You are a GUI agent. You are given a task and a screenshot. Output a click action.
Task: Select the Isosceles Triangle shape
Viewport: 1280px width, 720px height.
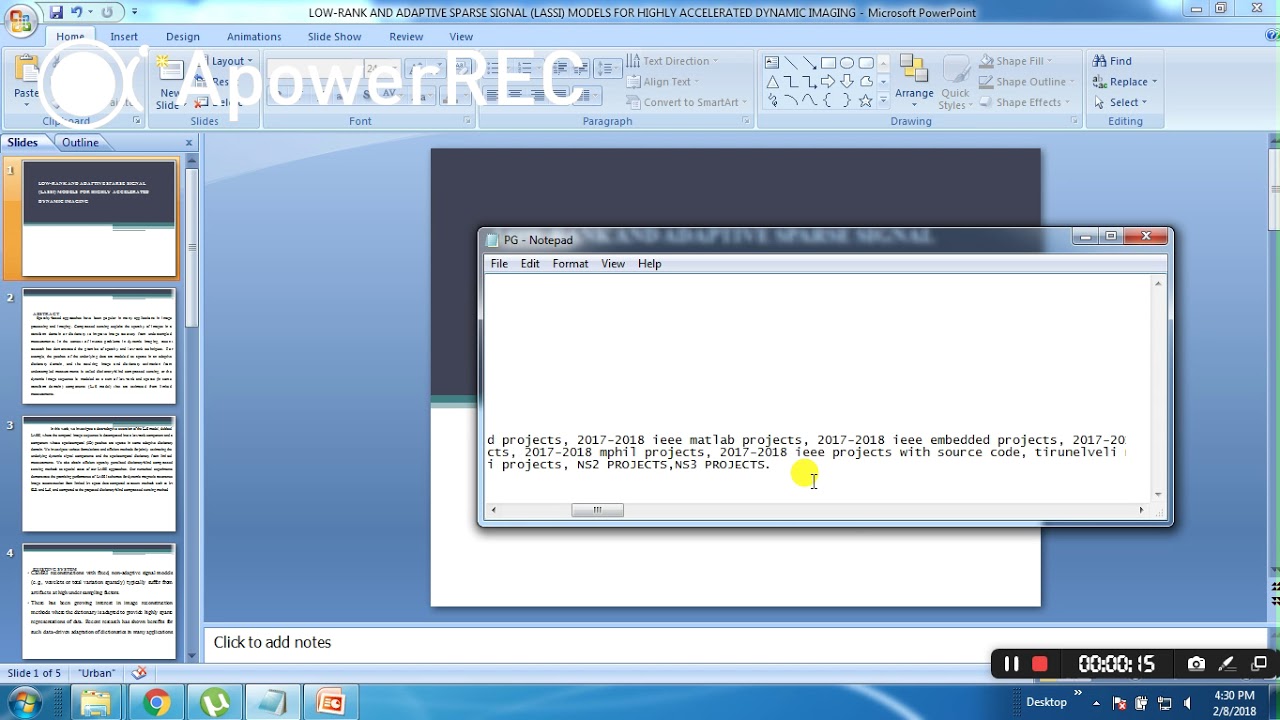click(x=772, y=82)
